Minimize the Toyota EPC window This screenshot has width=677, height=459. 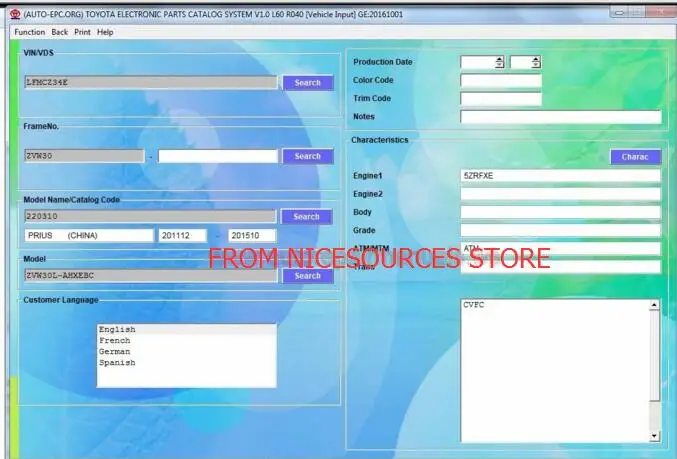619,13
